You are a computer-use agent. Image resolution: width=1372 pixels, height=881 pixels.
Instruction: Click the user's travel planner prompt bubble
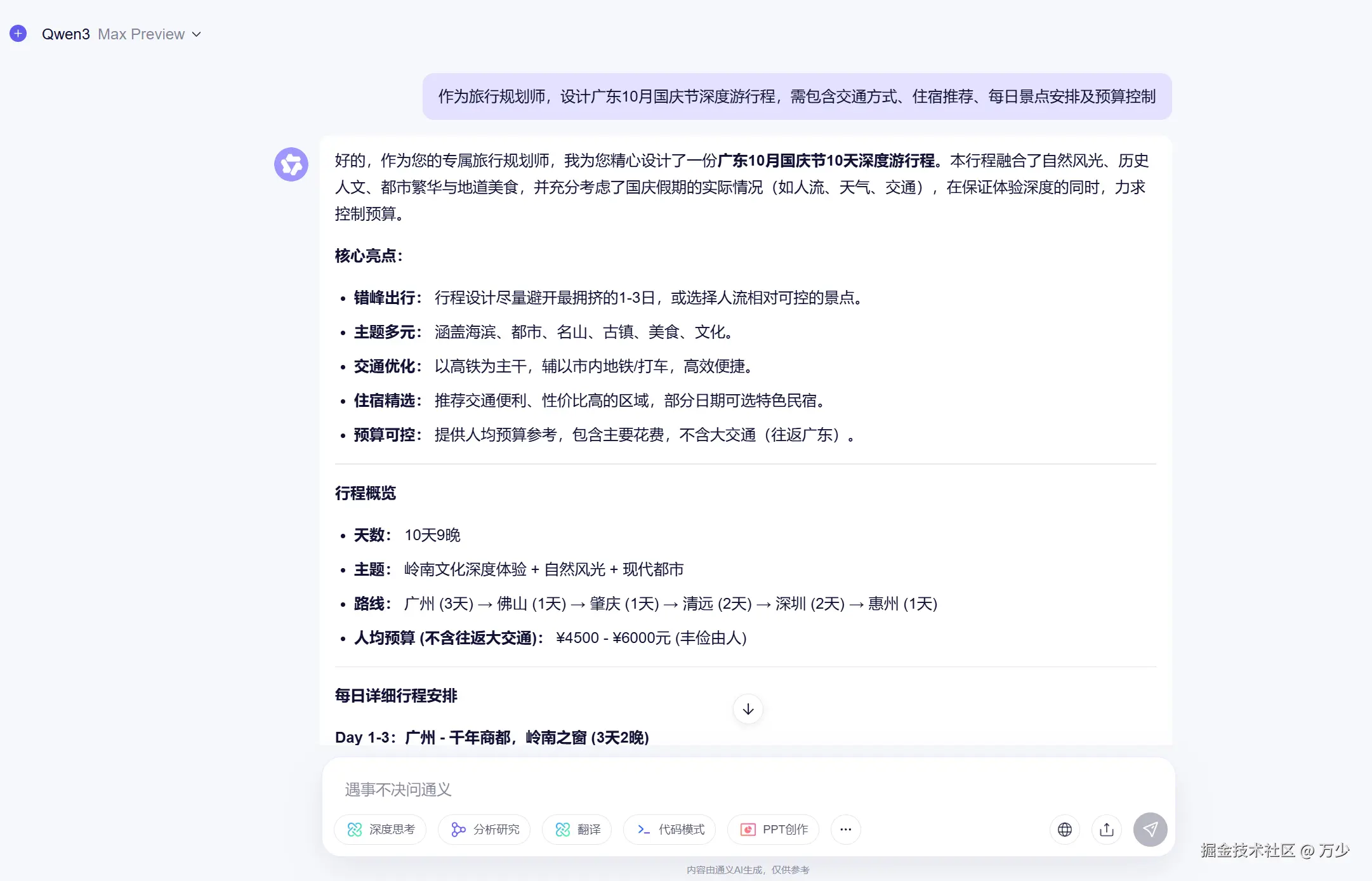click(796, 96)
